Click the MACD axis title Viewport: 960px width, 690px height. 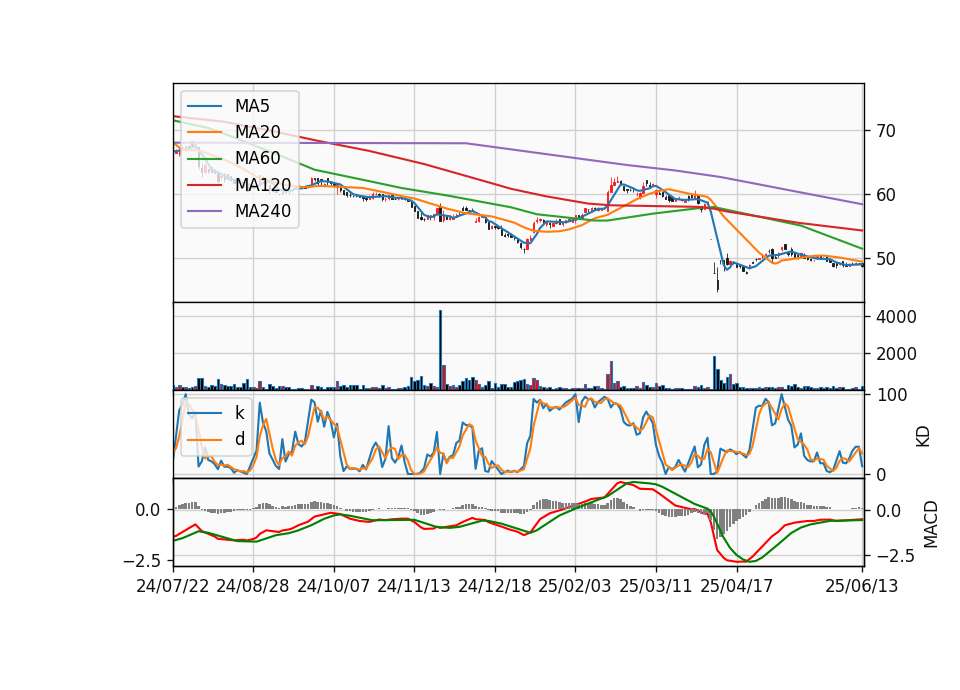click(930, 524)
